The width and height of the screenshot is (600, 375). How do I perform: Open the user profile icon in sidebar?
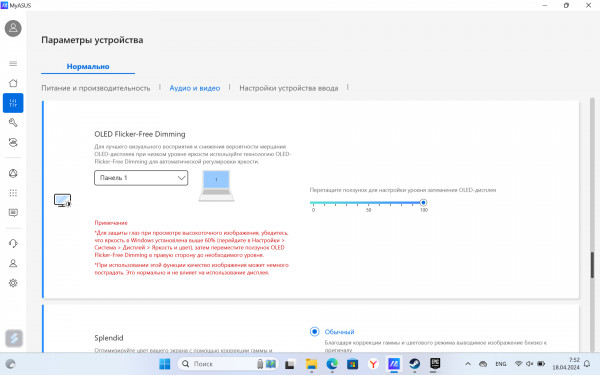[13, 263]
